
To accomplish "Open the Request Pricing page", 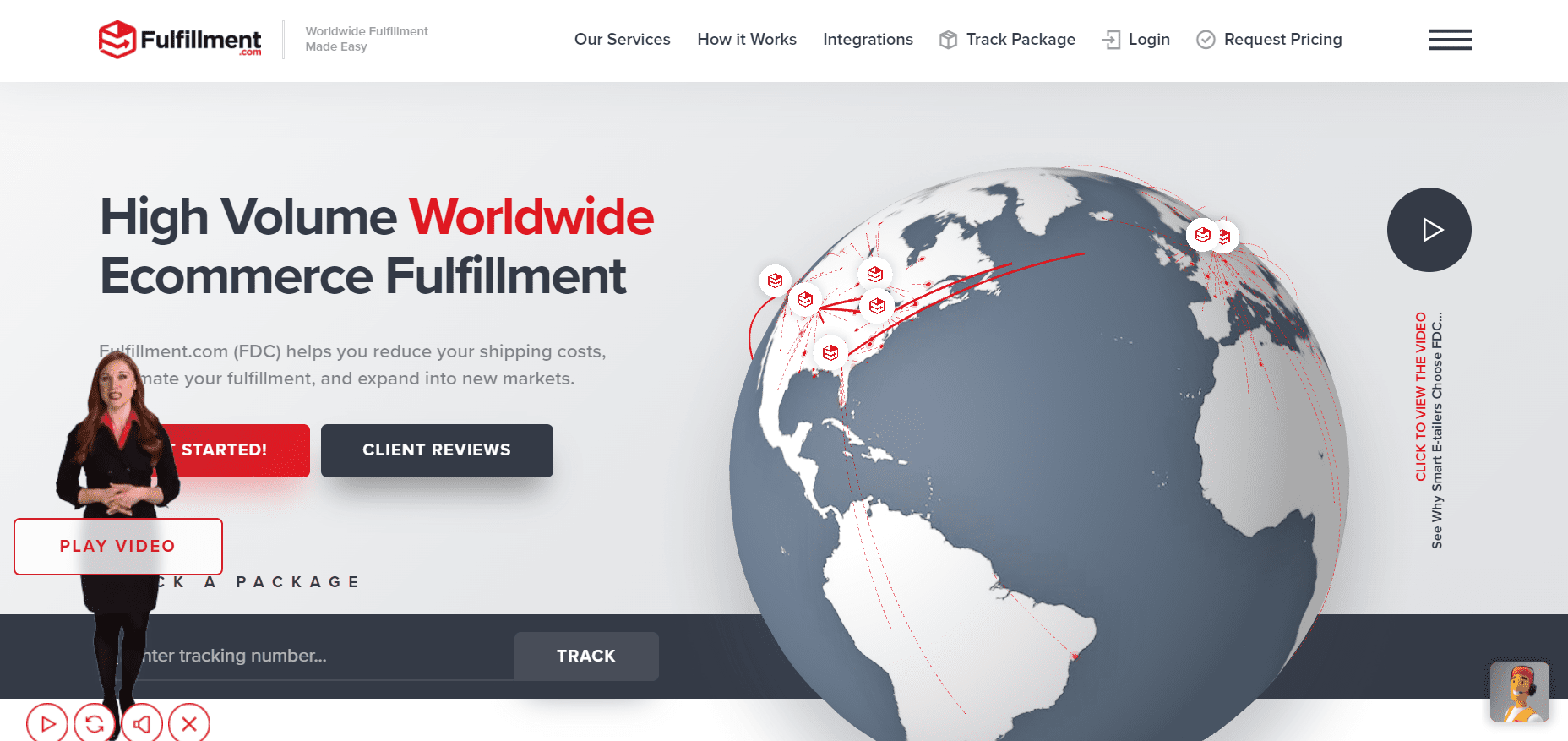I will (1269, 40).
